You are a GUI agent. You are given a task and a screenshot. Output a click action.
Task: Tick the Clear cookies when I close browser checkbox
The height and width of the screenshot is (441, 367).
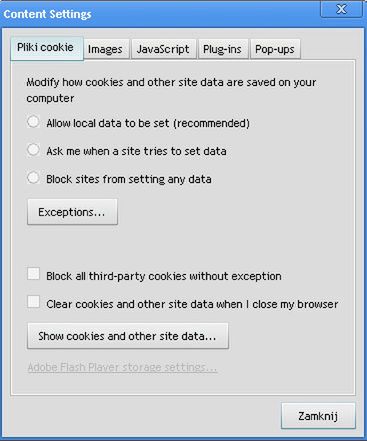(33, 302)
